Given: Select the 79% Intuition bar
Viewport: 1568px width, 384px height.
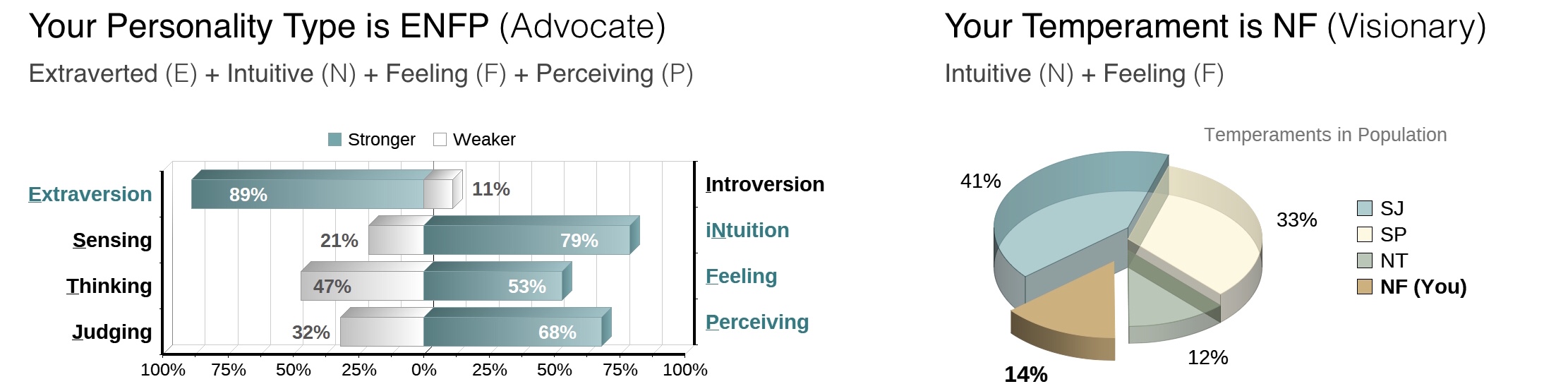Looking at the screenshot, I should 526,240.
